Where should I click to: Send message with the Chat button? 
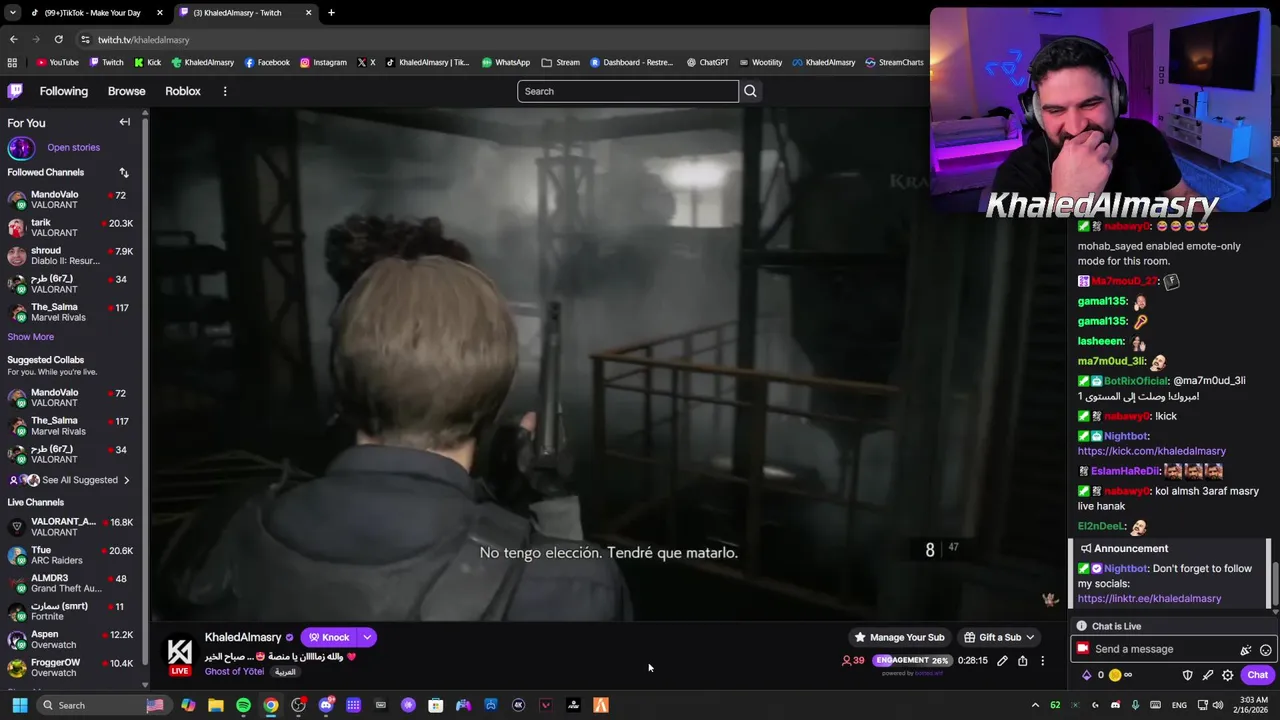[1257, 675]
